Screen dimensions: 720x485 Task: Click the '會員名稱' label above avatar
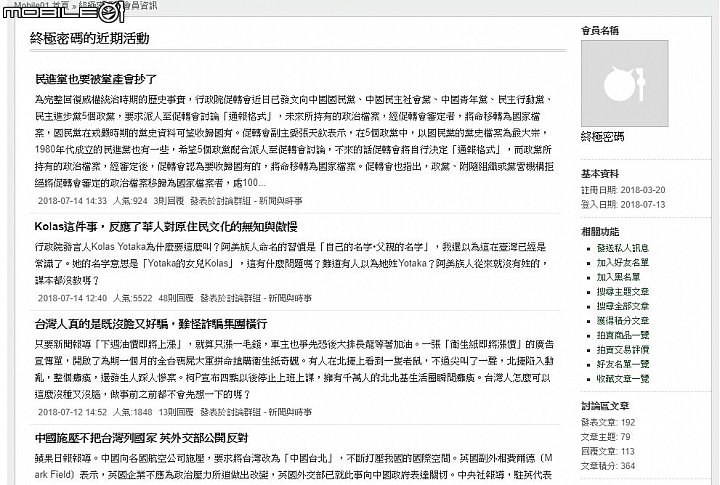click(600, 30)
